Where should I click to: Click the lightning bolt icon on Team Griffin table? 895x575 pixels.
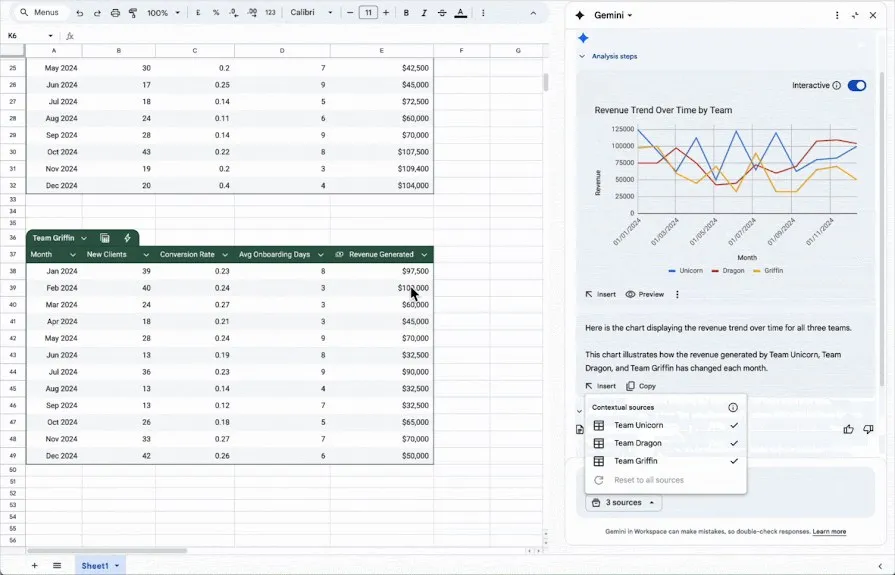[x=127, y=238]
